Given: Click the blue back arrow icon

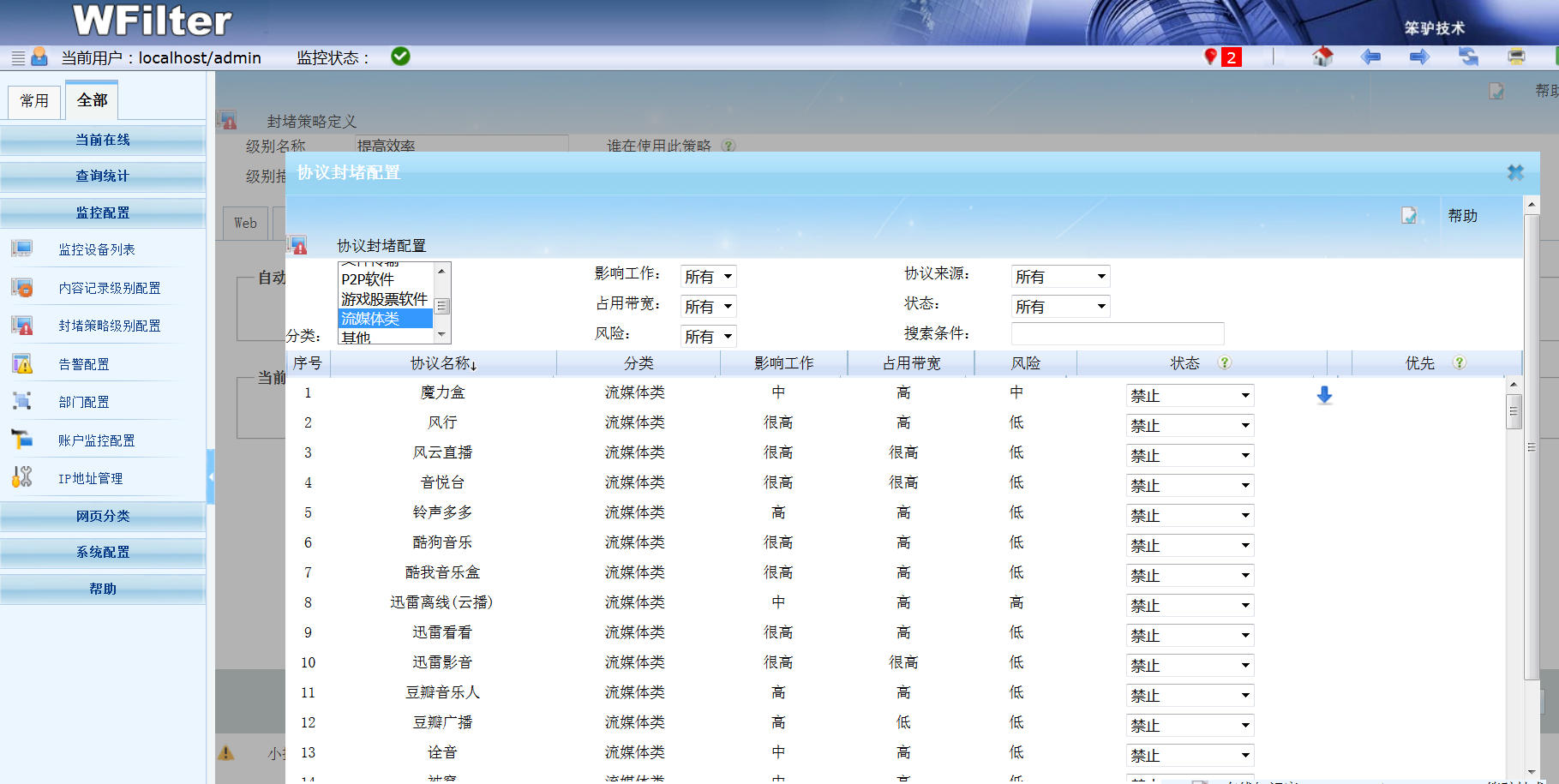Looking at the screenshot, I should point(1370,57).
